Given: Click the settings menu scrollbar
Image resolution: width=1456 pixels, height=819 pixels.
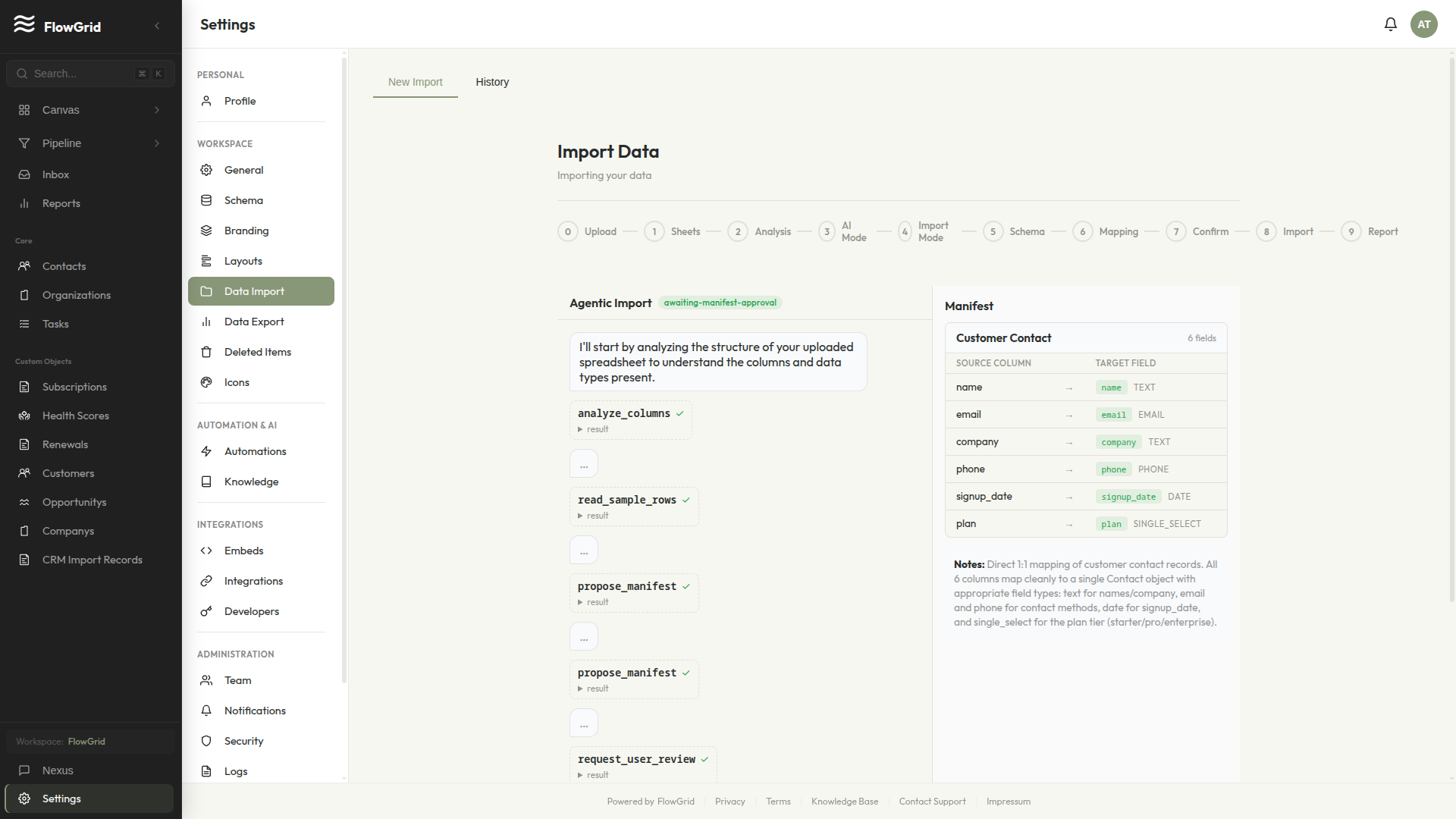Looking at the screenshot, I should [344, 370].
